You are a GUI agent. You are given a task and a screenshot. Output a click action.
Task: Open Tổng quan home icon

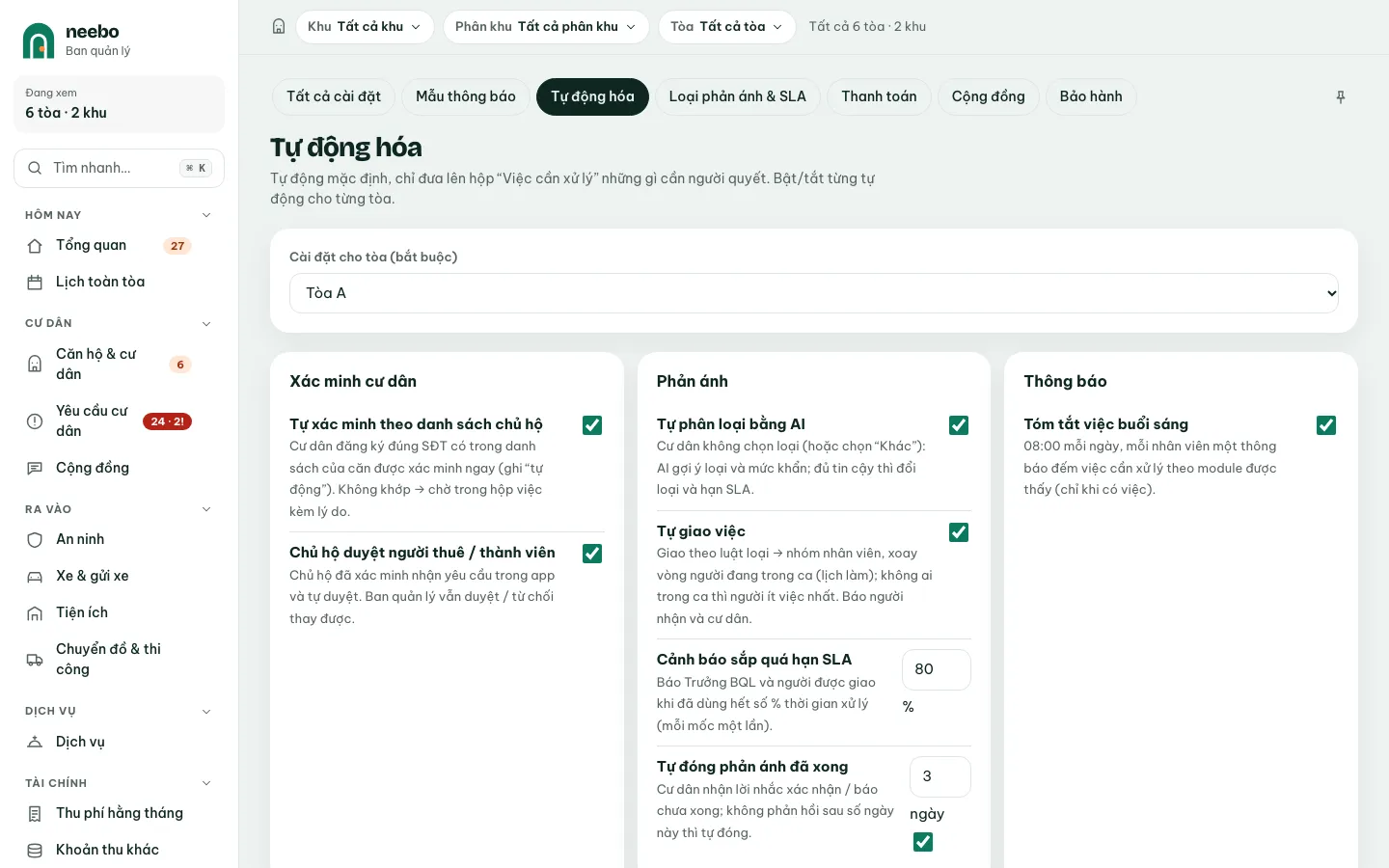pos(35,246)
